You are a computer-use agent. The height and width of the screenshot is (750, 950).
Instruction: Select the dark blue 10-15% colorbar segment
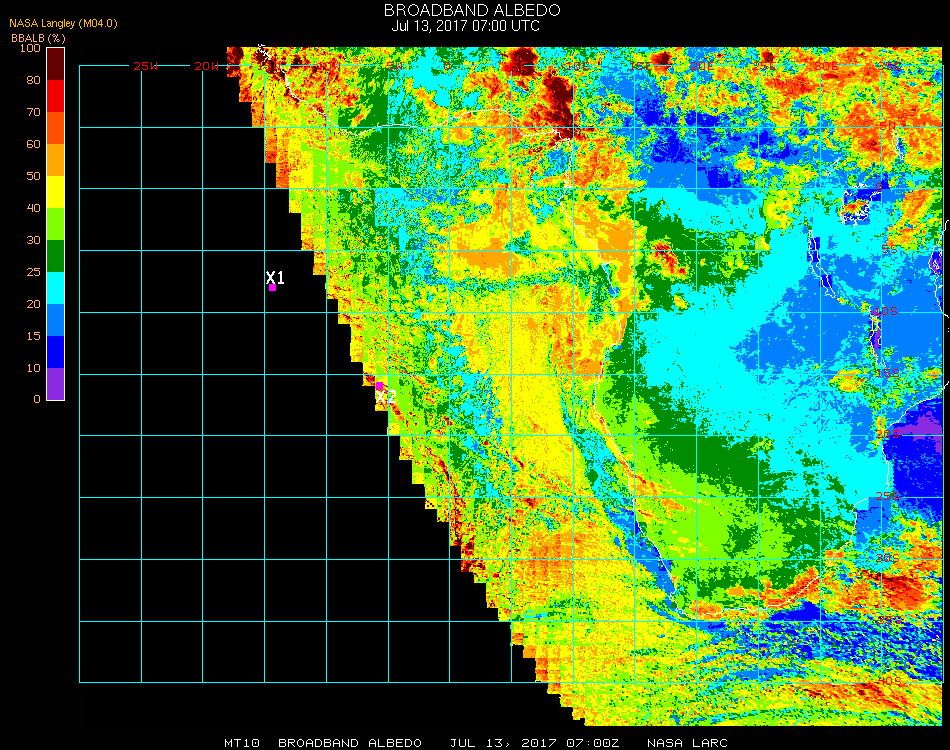tap(56, 352)
